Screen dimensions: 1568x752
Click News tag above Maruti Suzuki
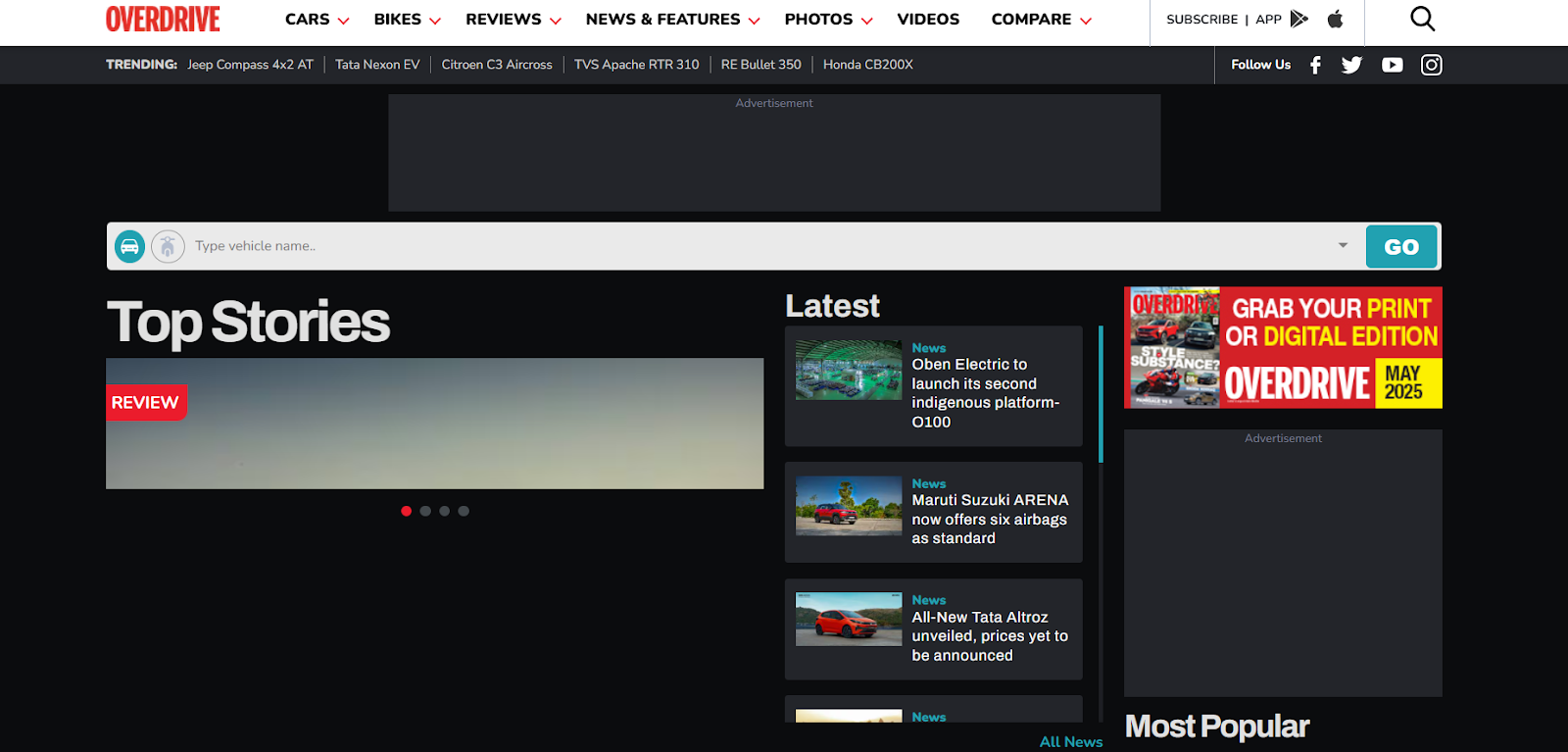[929, 484]
